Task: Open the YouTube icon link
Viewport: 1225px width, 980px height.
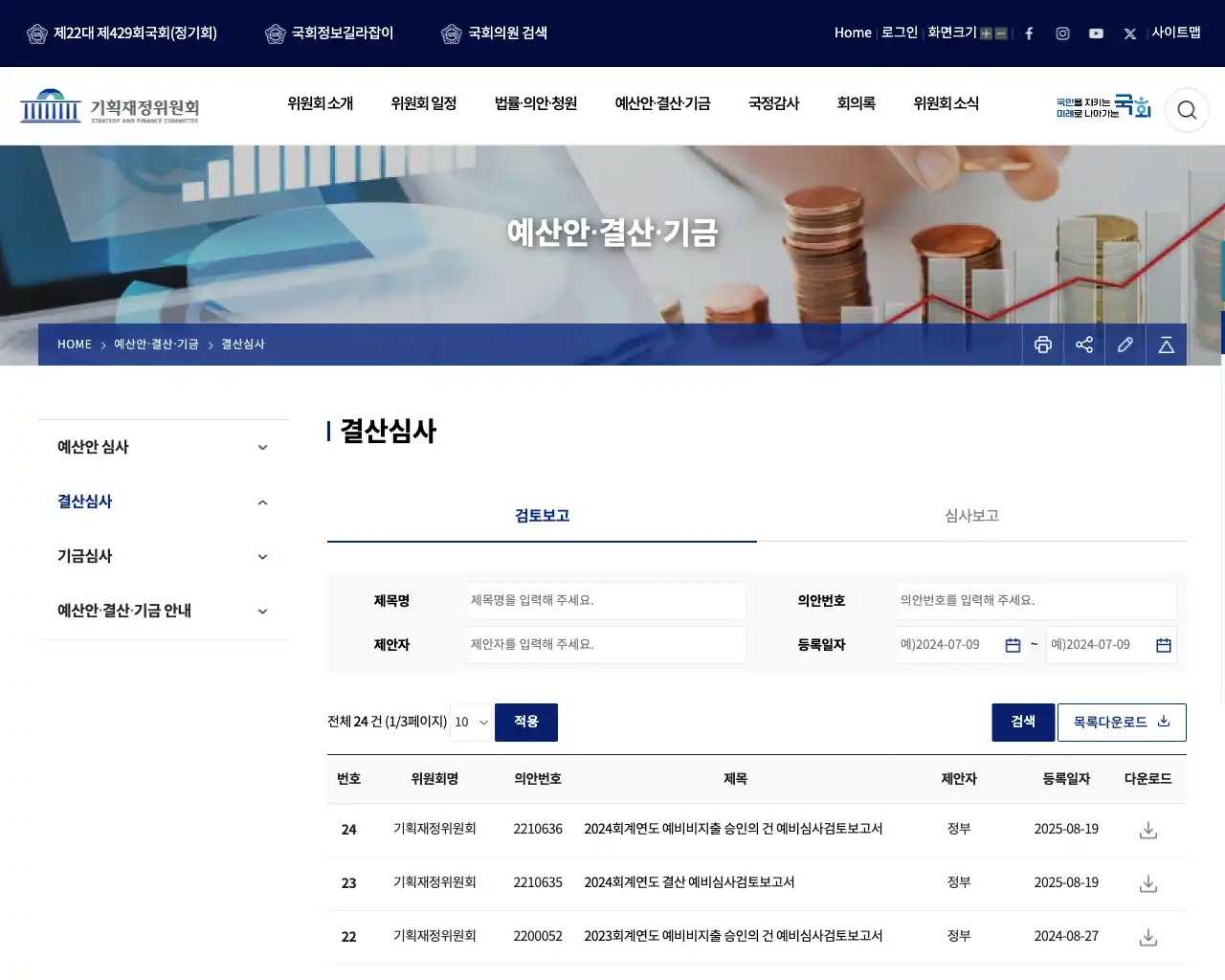Action: [x=1096, y=33]
